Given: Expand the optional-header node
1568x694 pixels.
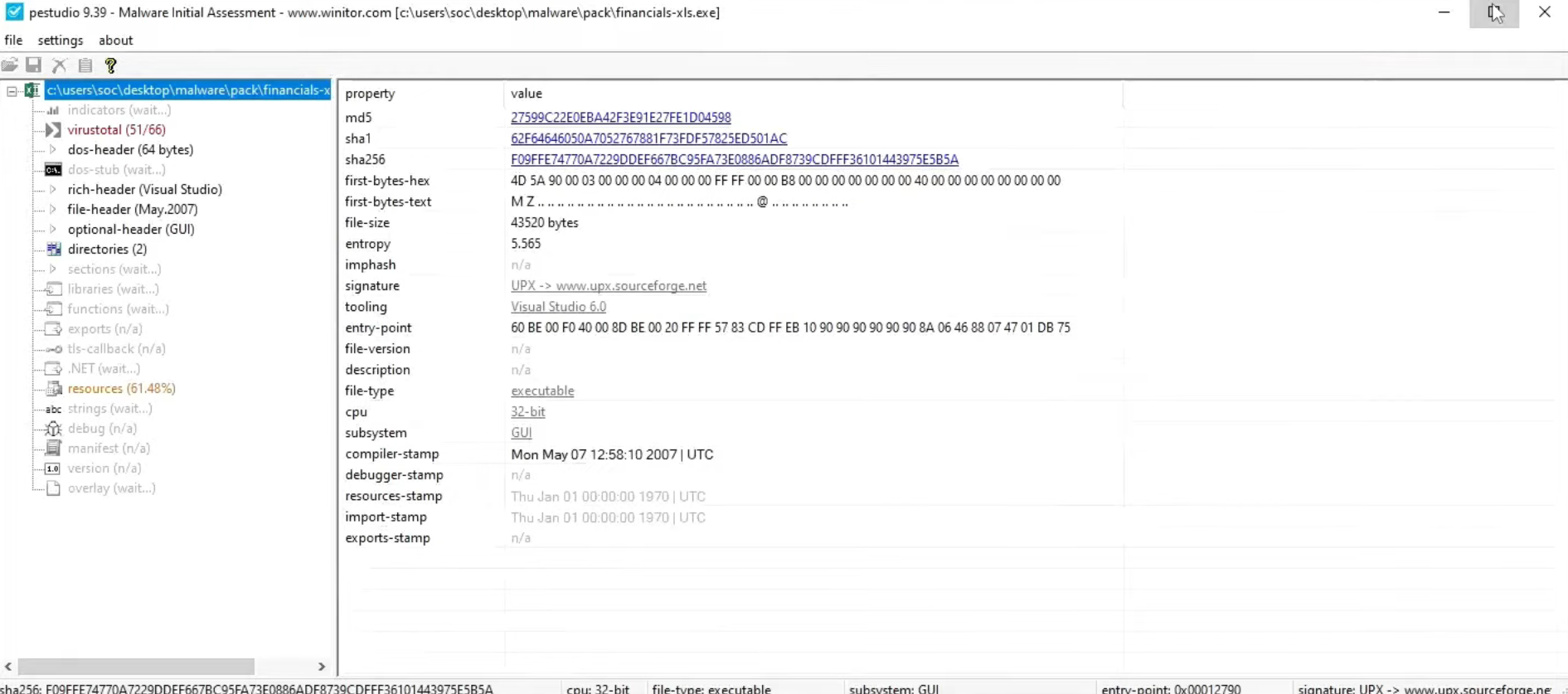Looking at the screenshot, I should click(53, 229).
